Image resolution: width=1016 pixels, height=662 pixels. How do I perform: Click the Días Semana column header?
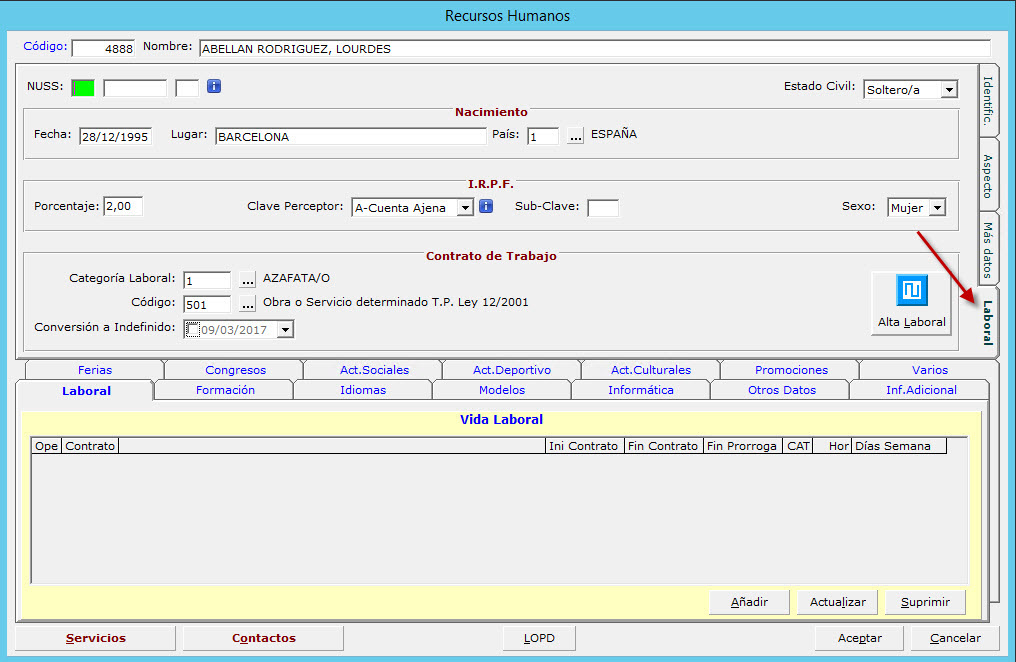(x=899, y=446)
